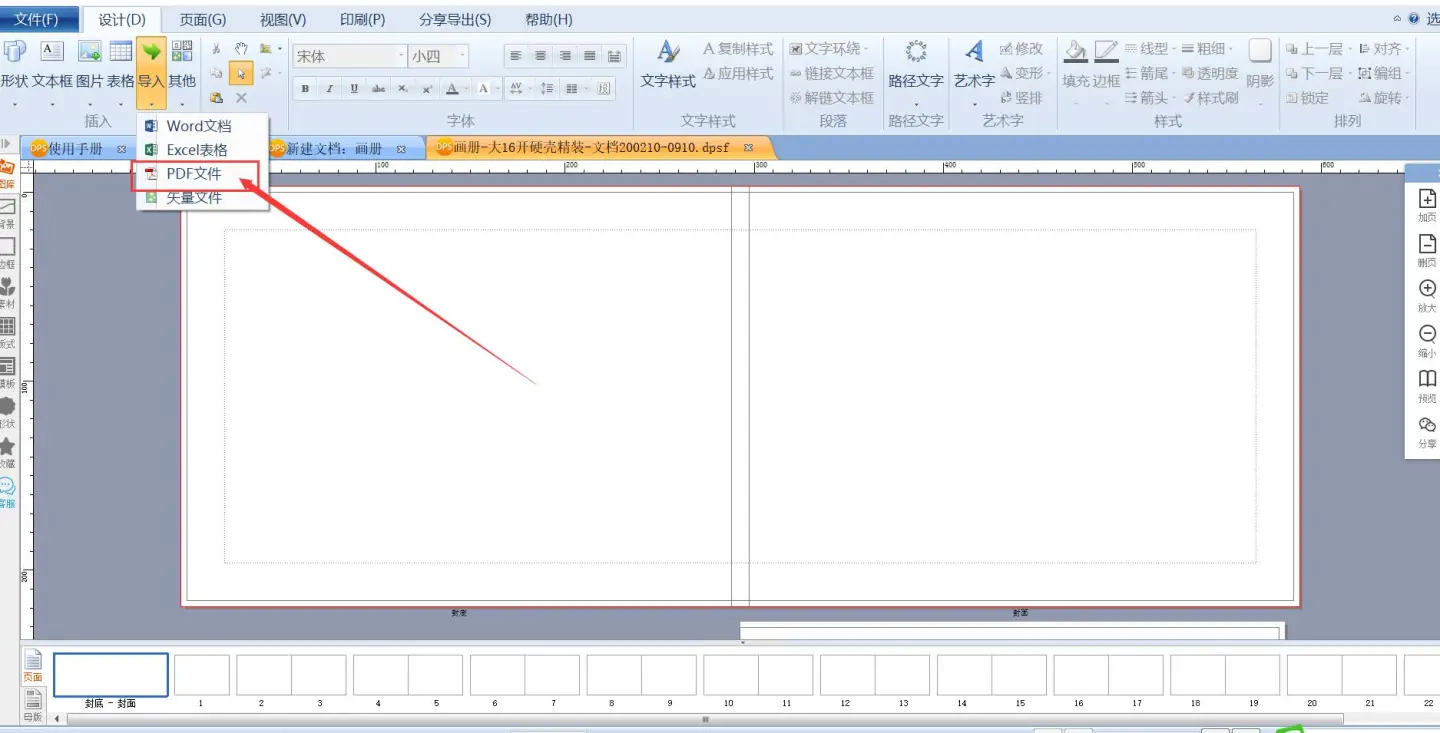Screen dimensions: 1440x733
Task: Open 文字样式 text styles
Action: click(x=668, y=64)
